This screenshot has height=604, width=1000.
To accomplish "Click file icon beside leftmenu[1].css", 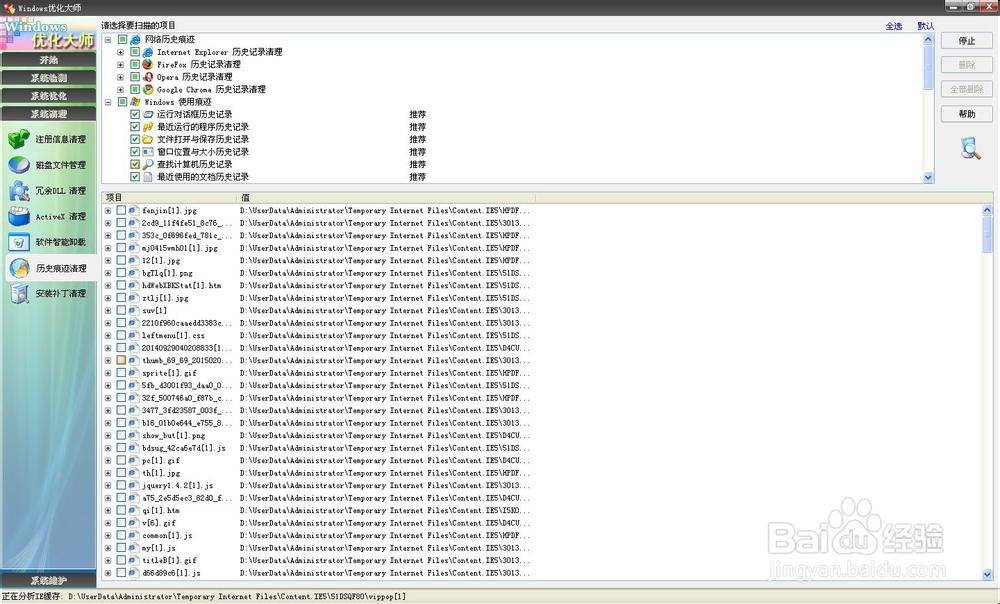I will click(x=133, y=335).
